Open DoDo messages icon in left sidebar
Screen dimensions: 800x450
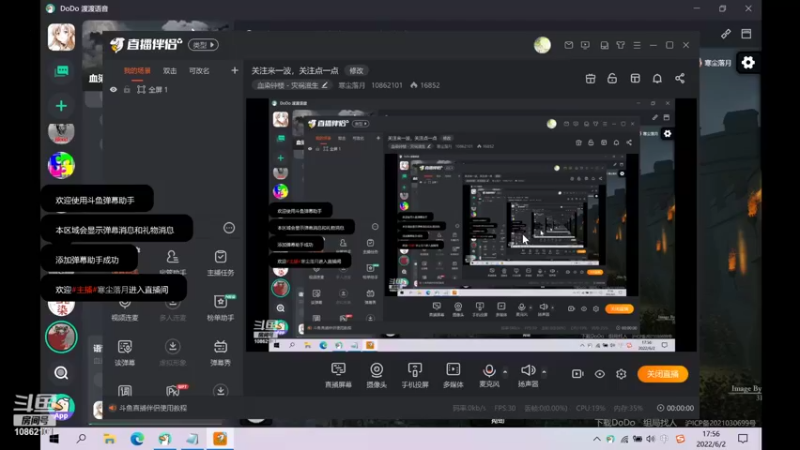coord(61,71)
